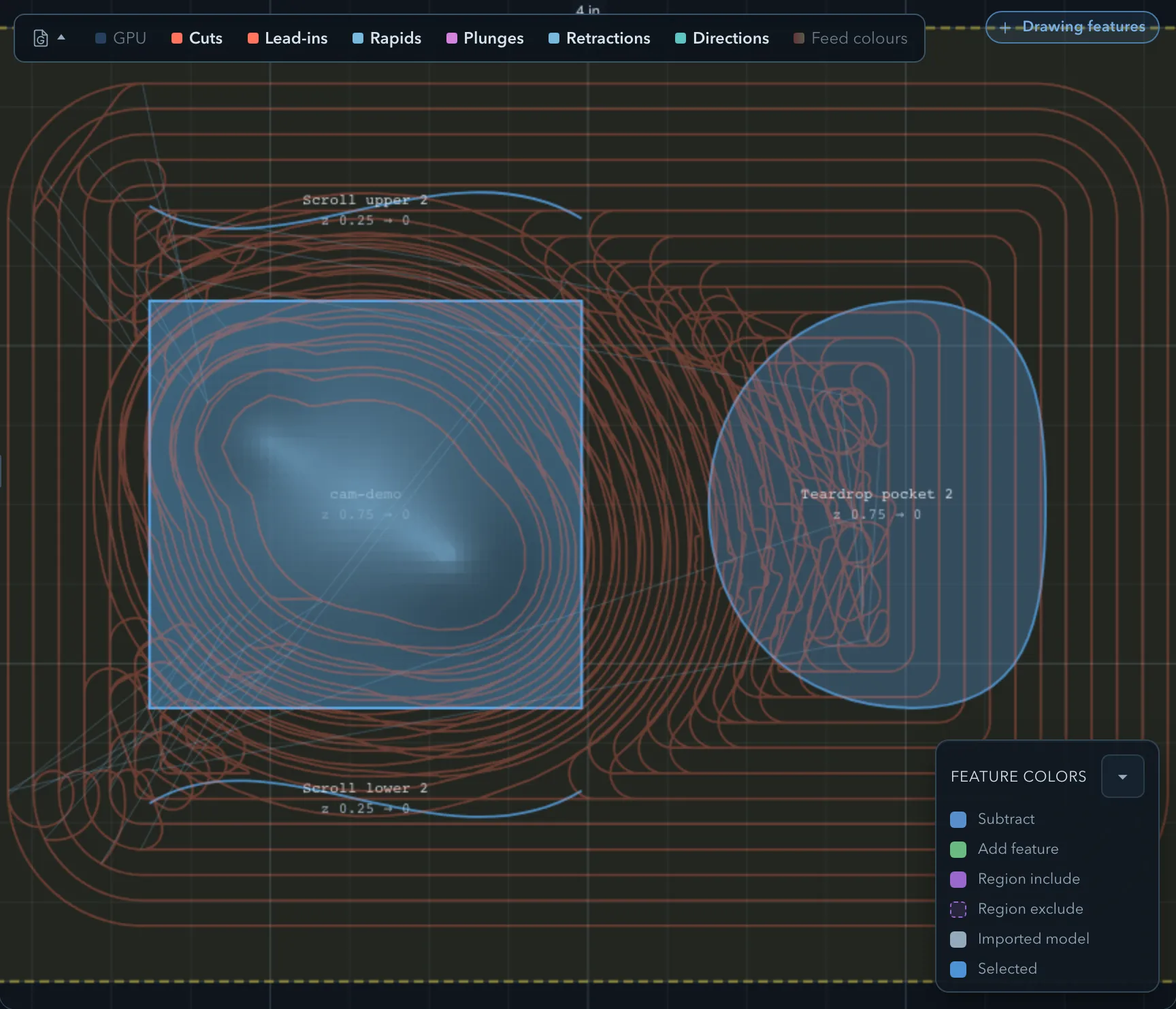Click the Region include purple swatch

958,879
